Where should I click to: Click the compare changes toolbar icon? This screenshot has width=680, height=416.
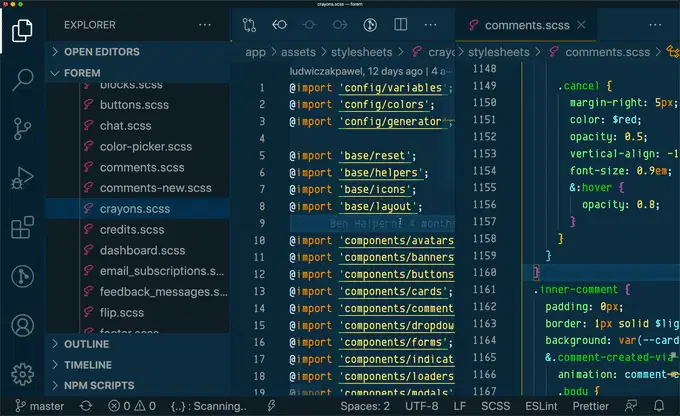(249, 25)
